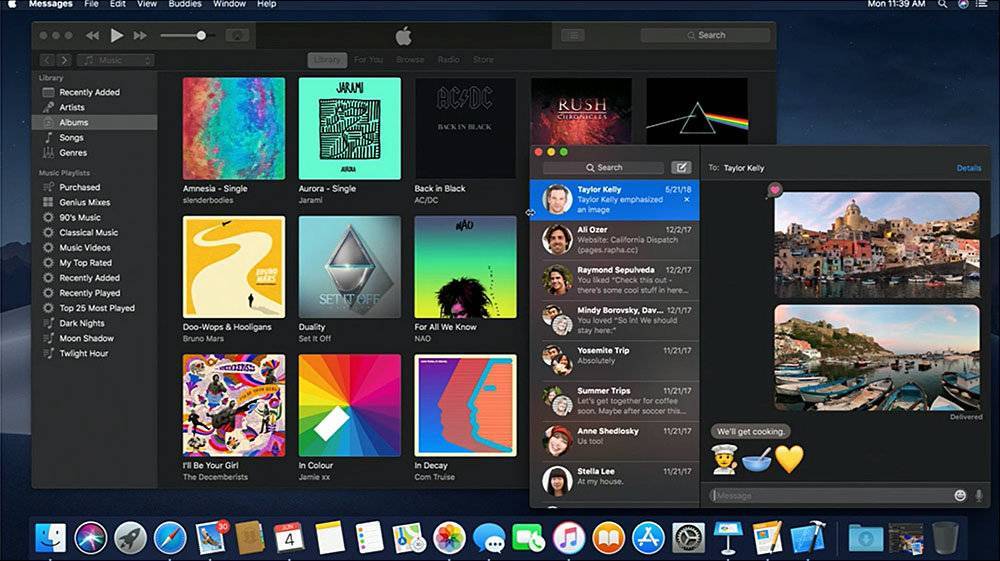Open the AirPlay output icon
Image resolution: width=1000 pixels, height=561 pixels.
tap(238, 36)
